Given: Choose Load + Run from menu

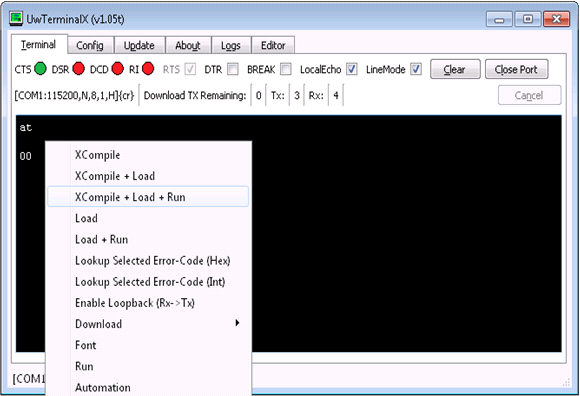Looking at the screenshot, I should coord(148,239).
